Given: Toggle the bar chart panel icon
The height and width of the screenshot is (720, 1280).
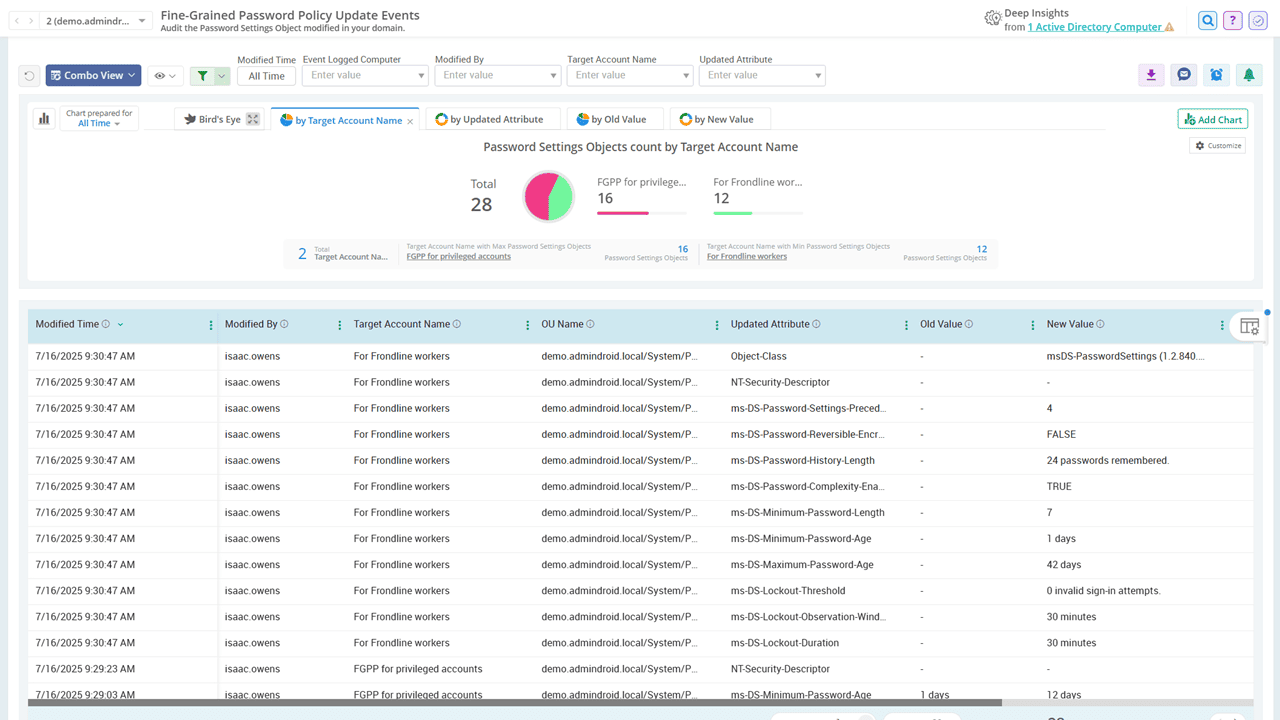Looking at the screenshot, I should (x=44, y=119).
